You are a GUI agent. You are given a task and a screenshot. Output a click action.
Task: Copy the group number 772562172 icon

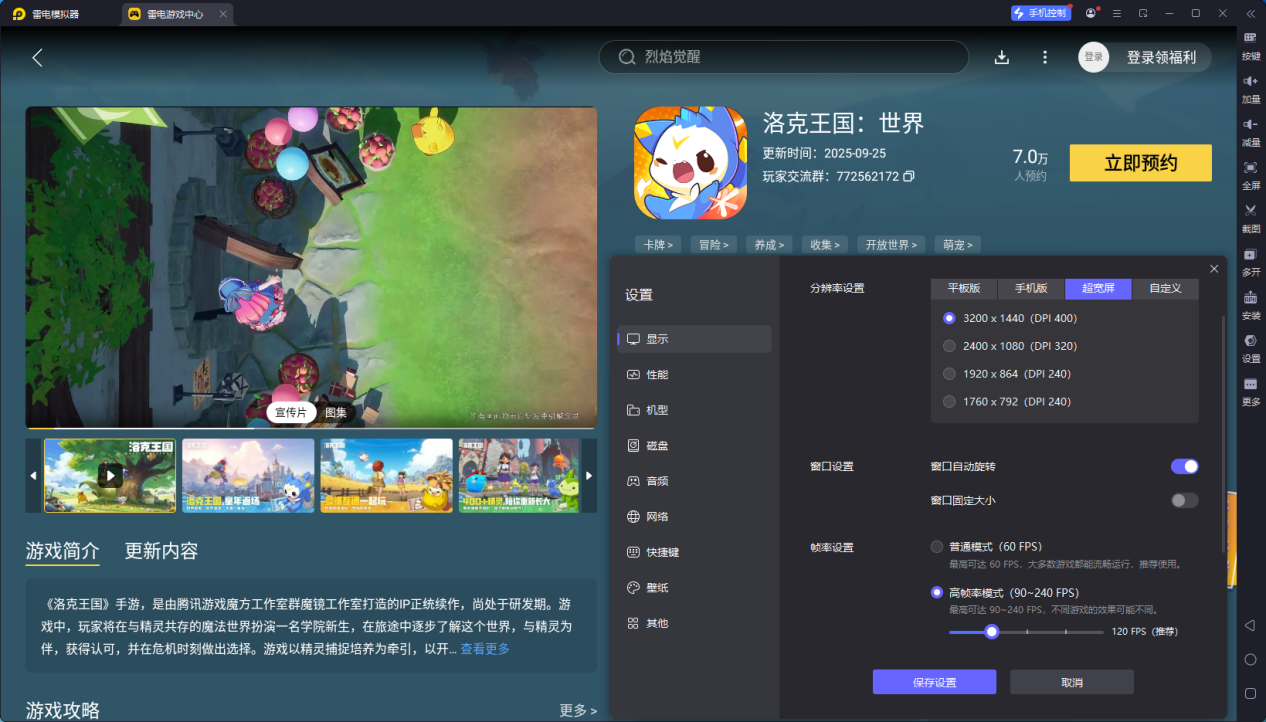[x=909, y=176]
